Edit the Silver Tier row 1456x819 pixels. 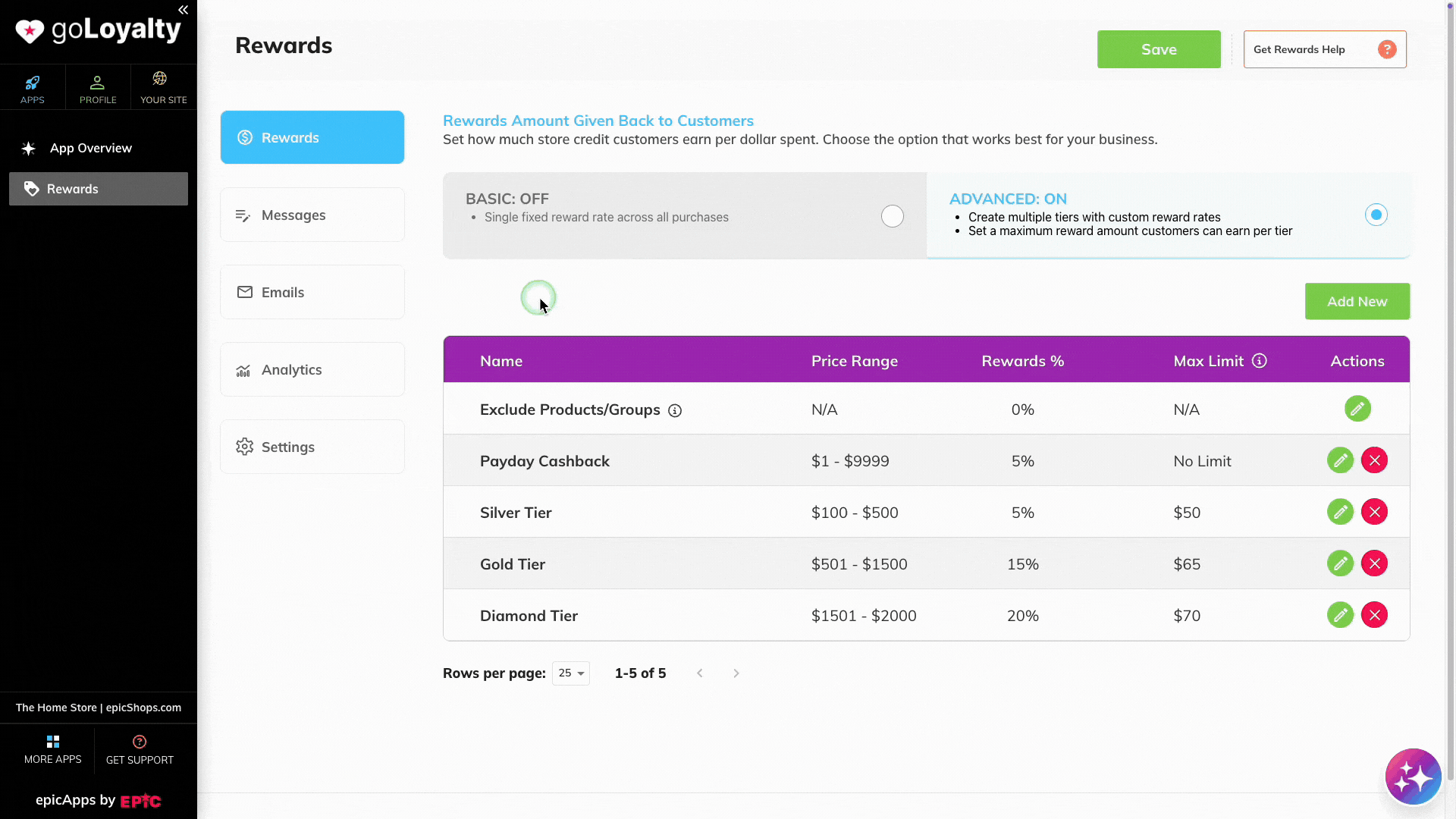[x=1340, y=512]
